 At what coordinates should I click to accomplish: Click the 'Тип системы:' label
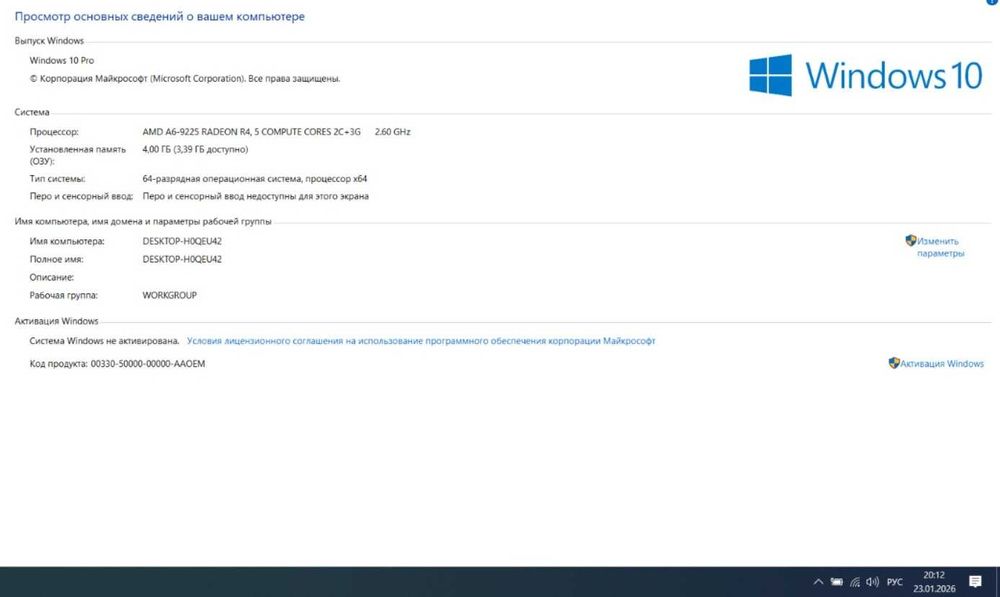57,179
